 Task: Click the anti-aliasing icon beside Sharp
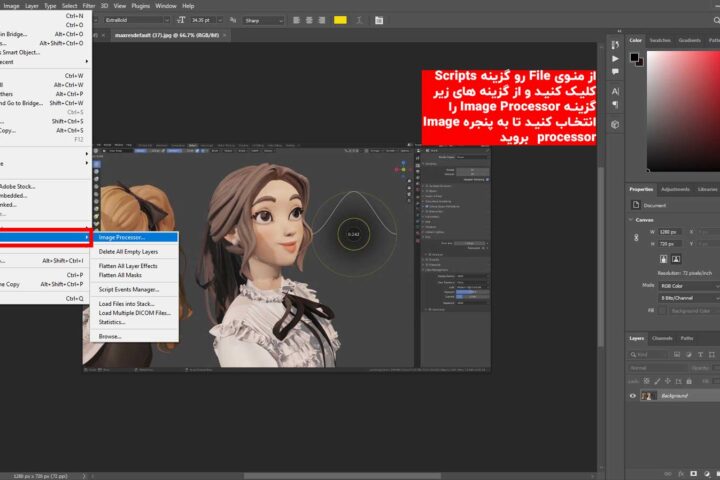pos(233,20)
